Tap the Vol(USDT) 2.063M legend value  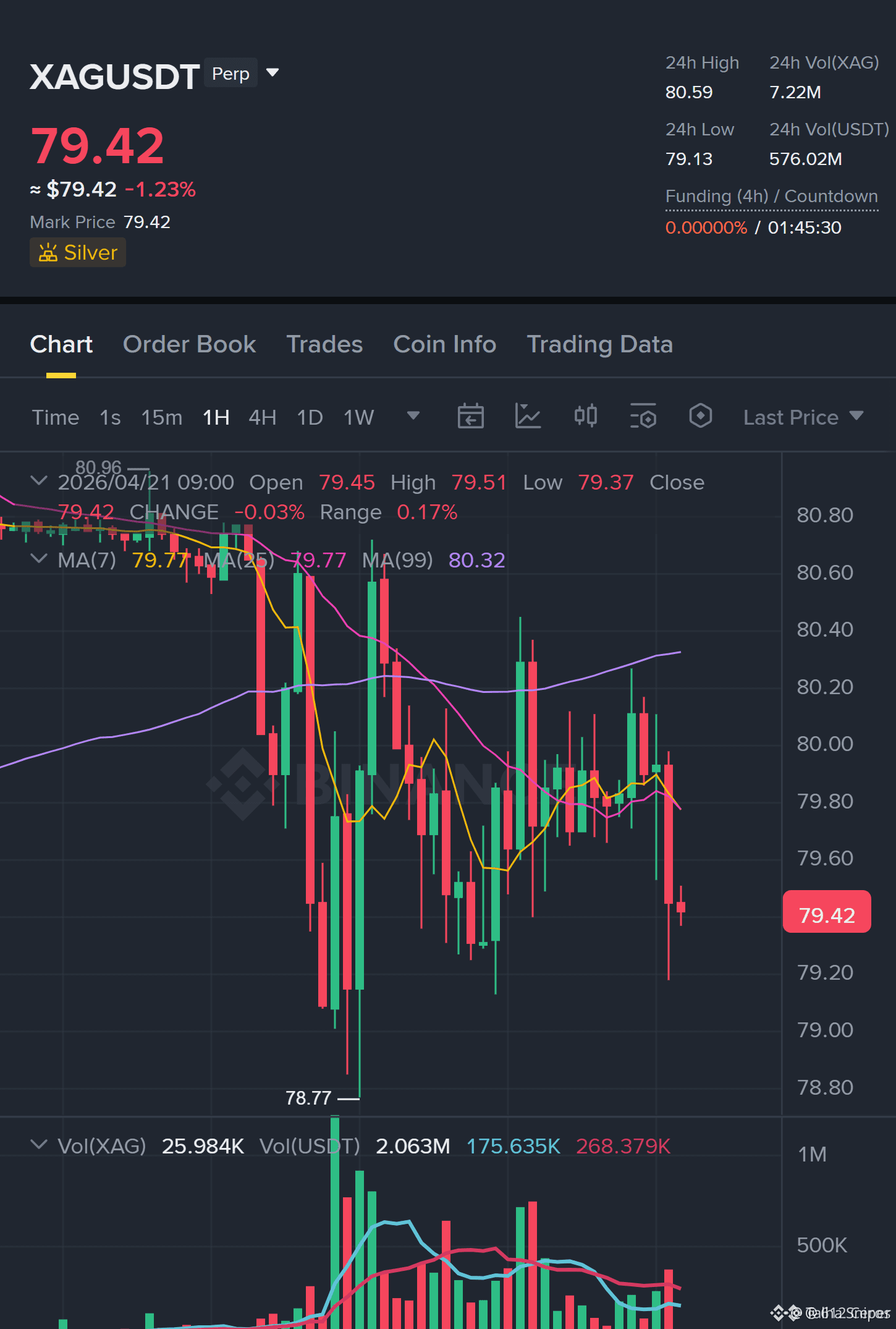pos(413,1147)
